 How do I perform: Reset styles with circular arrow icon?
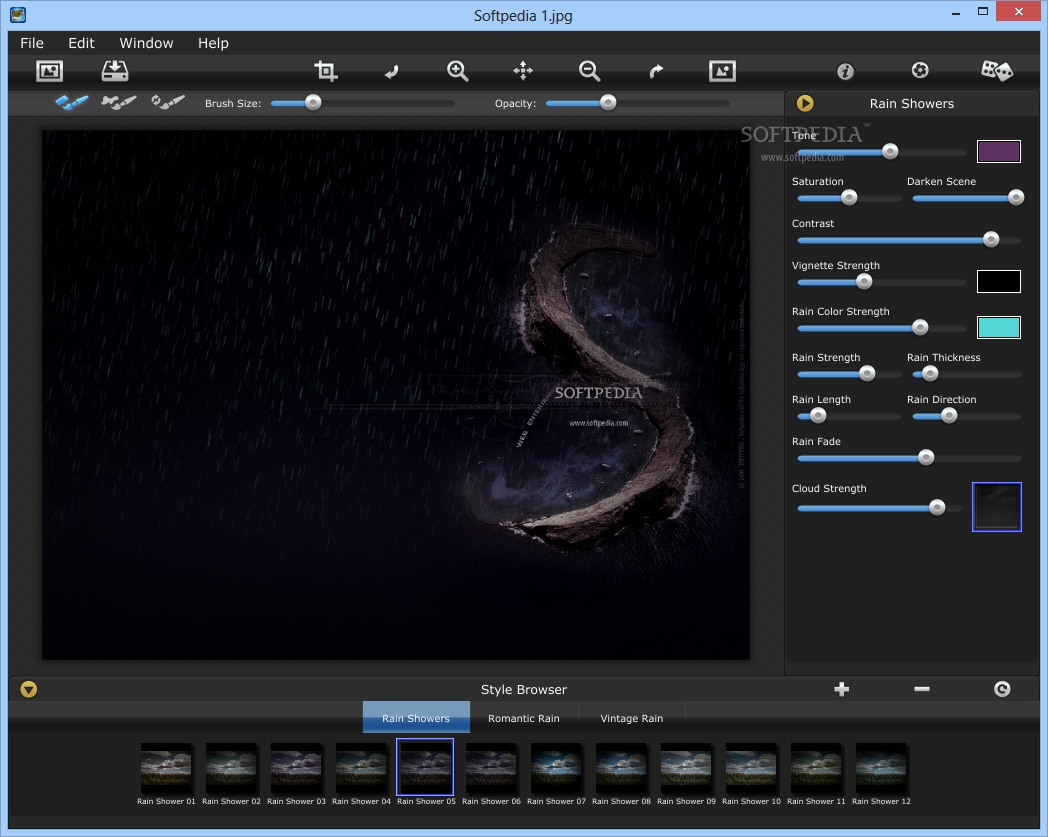click(1002, 689)
